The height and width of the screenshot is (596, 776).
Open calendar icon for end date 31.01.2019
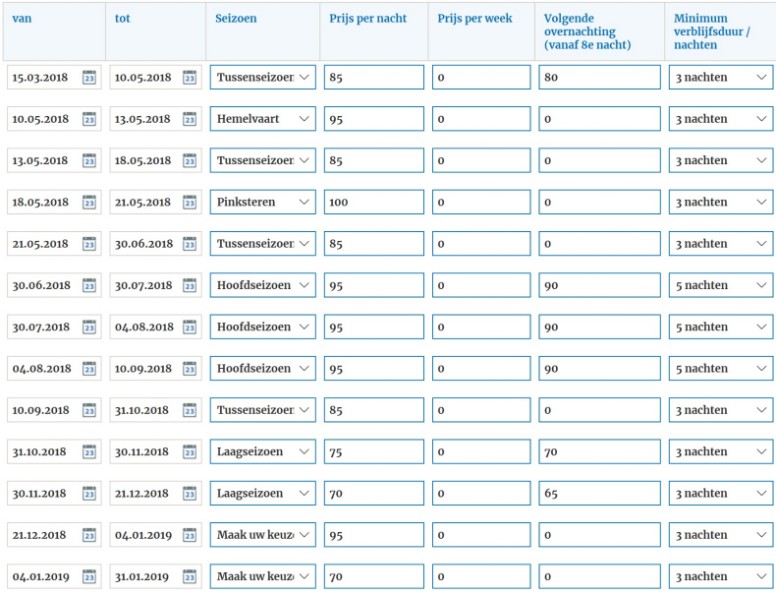[x=189, y=577]
